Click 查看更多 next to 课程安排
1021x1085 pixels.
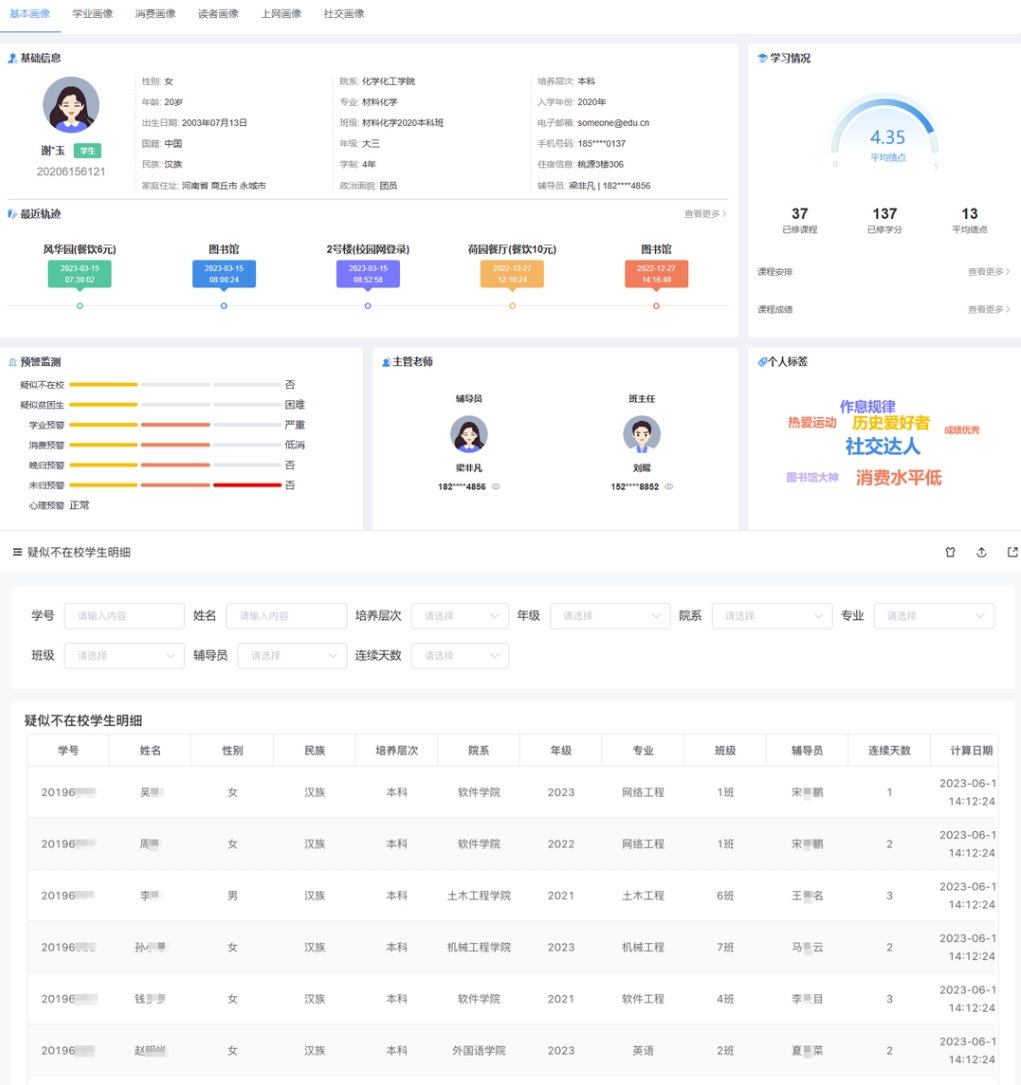coord(988,272)
